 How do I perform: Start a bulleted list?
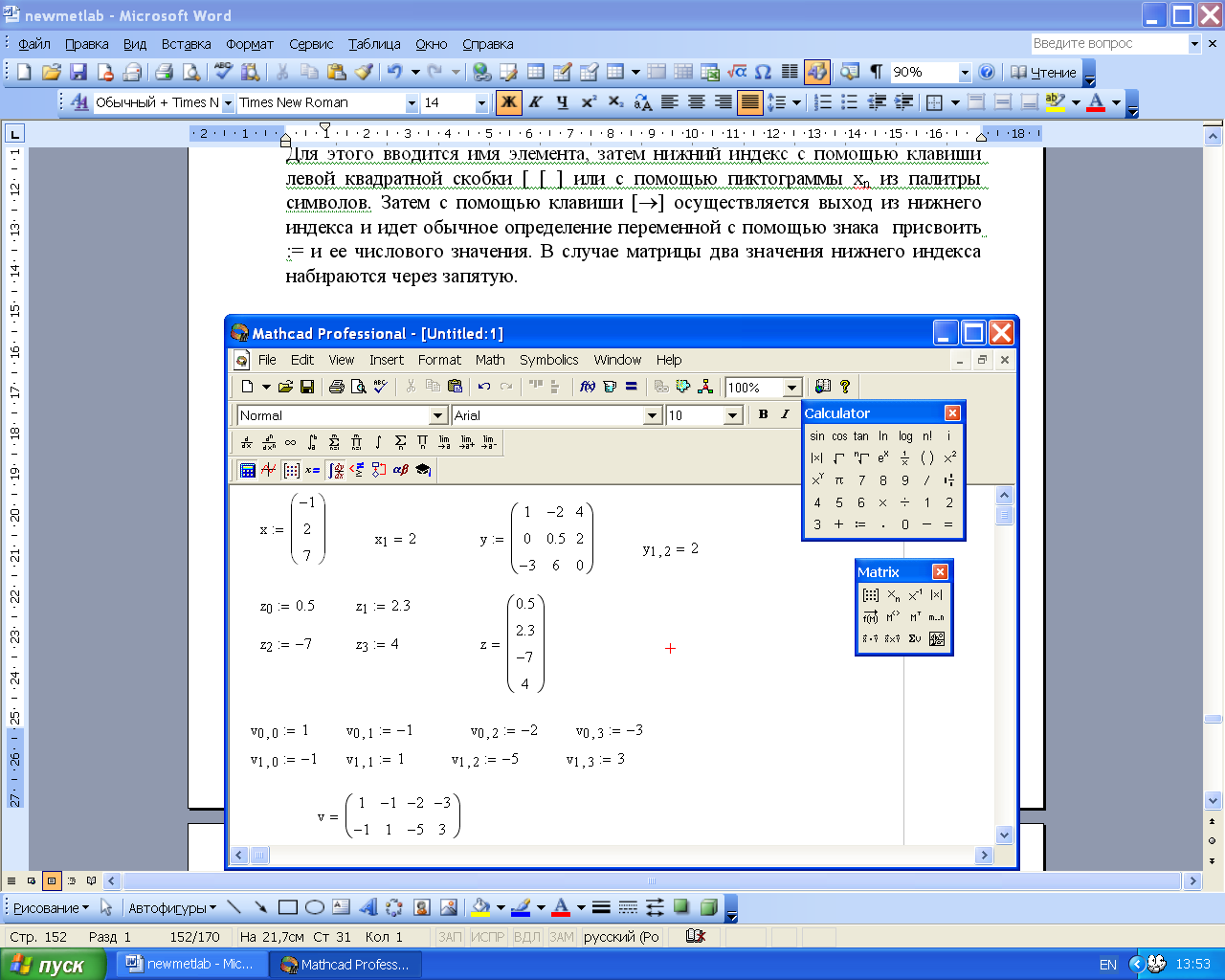point(849,102)
